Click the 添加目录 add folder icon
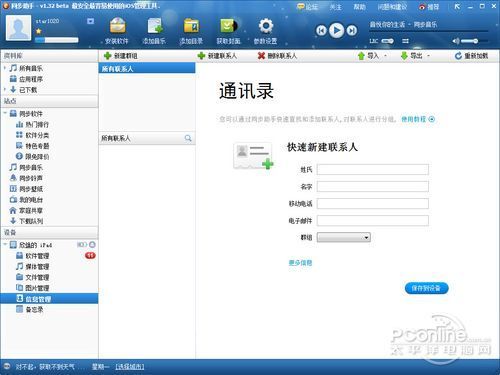Image resolution: width=500 pixels, height=375 pixels. [191, 31]
